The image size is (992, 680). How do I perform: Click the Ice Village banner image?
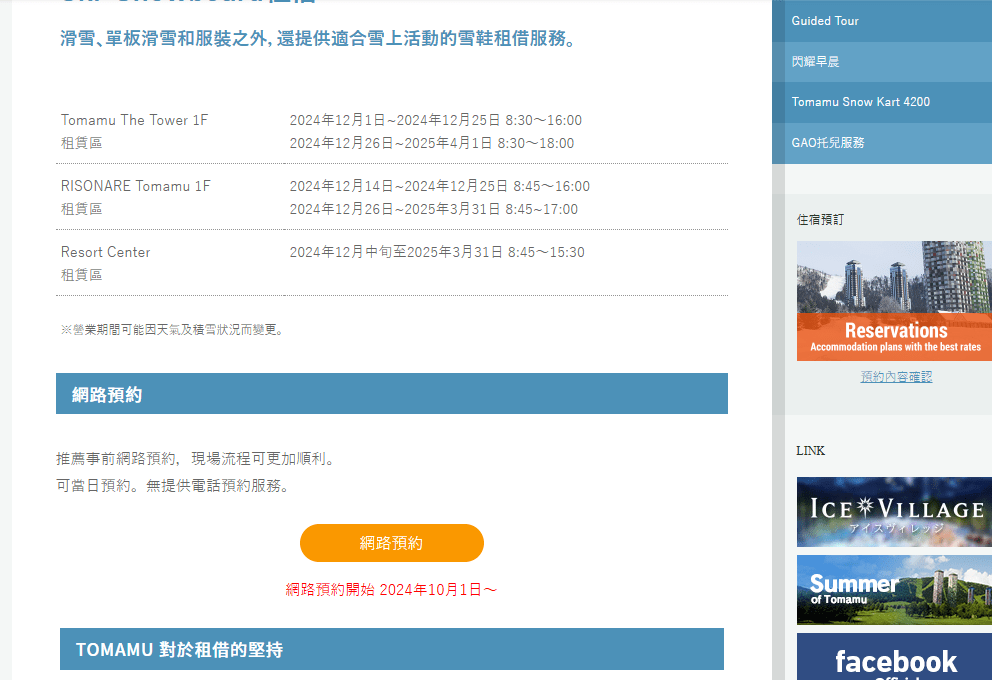tap(894, 512)
